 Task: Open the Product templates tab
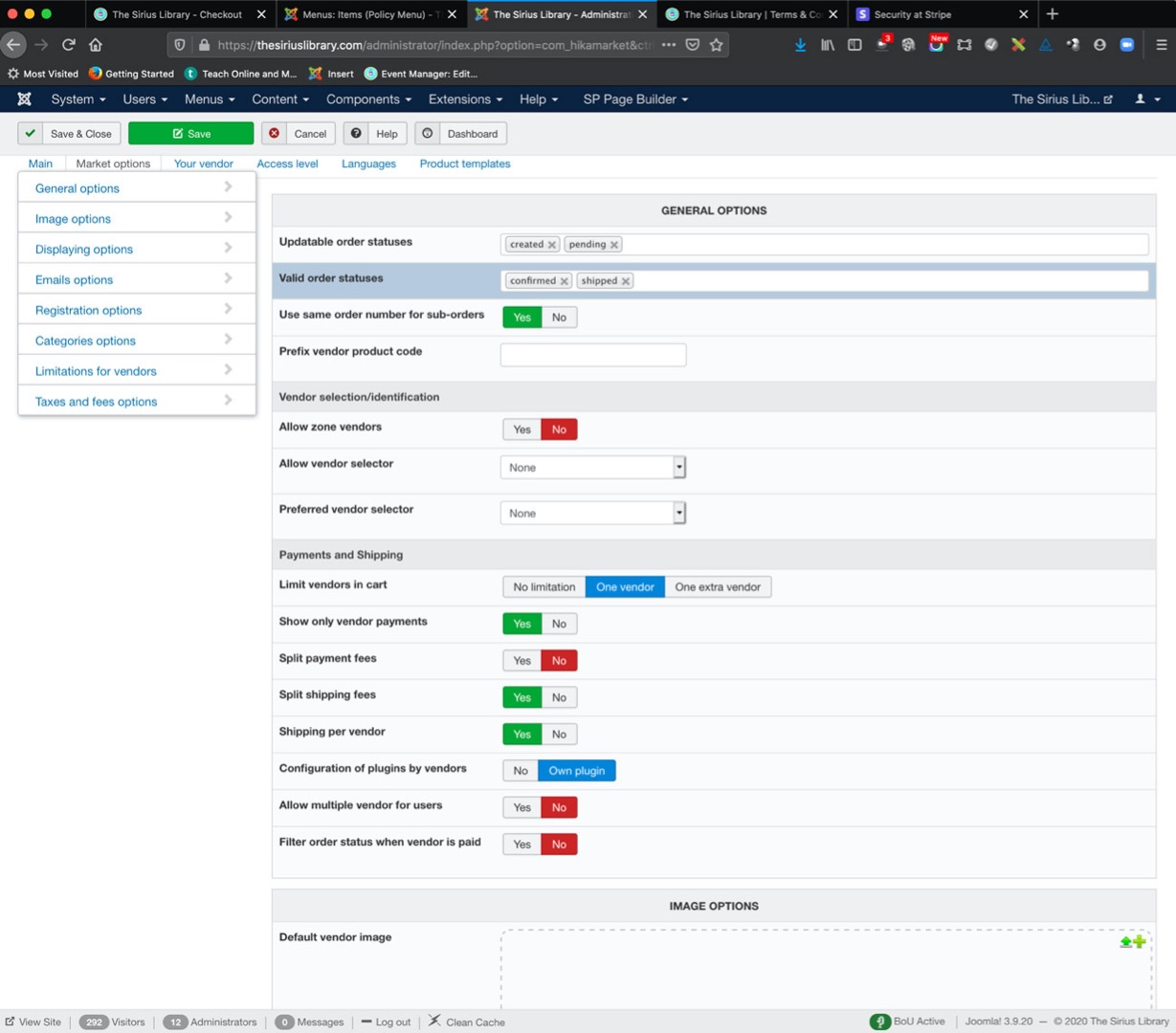click(x=464, y=165)
